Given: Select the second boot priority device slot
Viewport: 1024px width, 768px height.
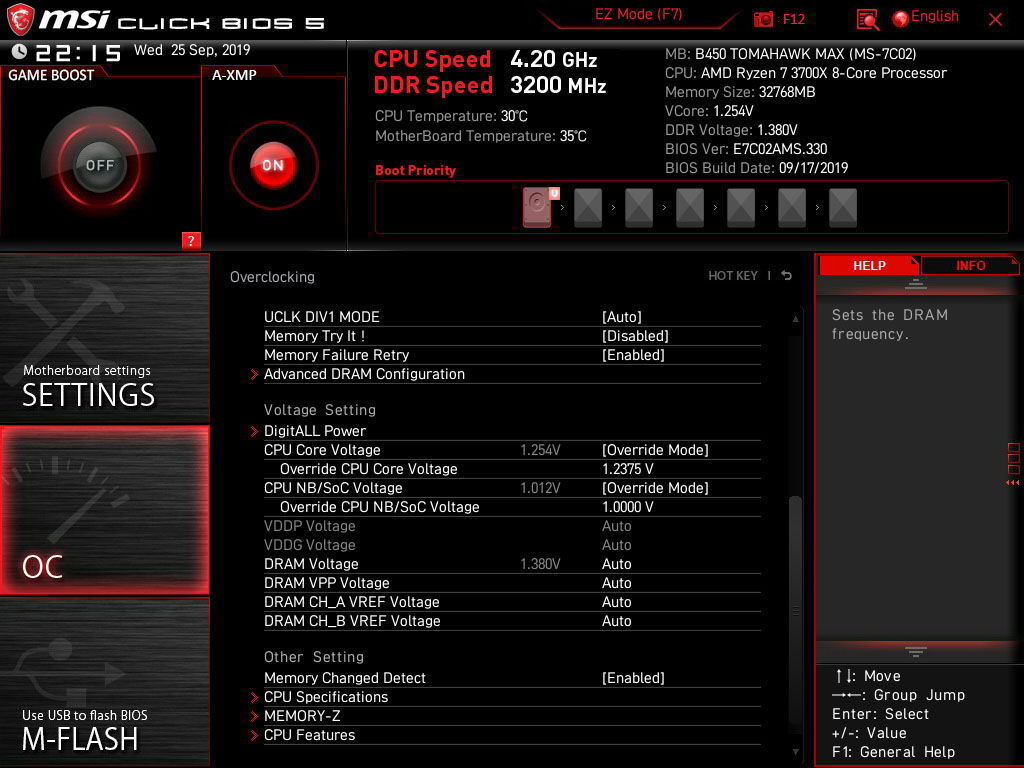Looking at the screenshot, I should click(x=588, y=208).
